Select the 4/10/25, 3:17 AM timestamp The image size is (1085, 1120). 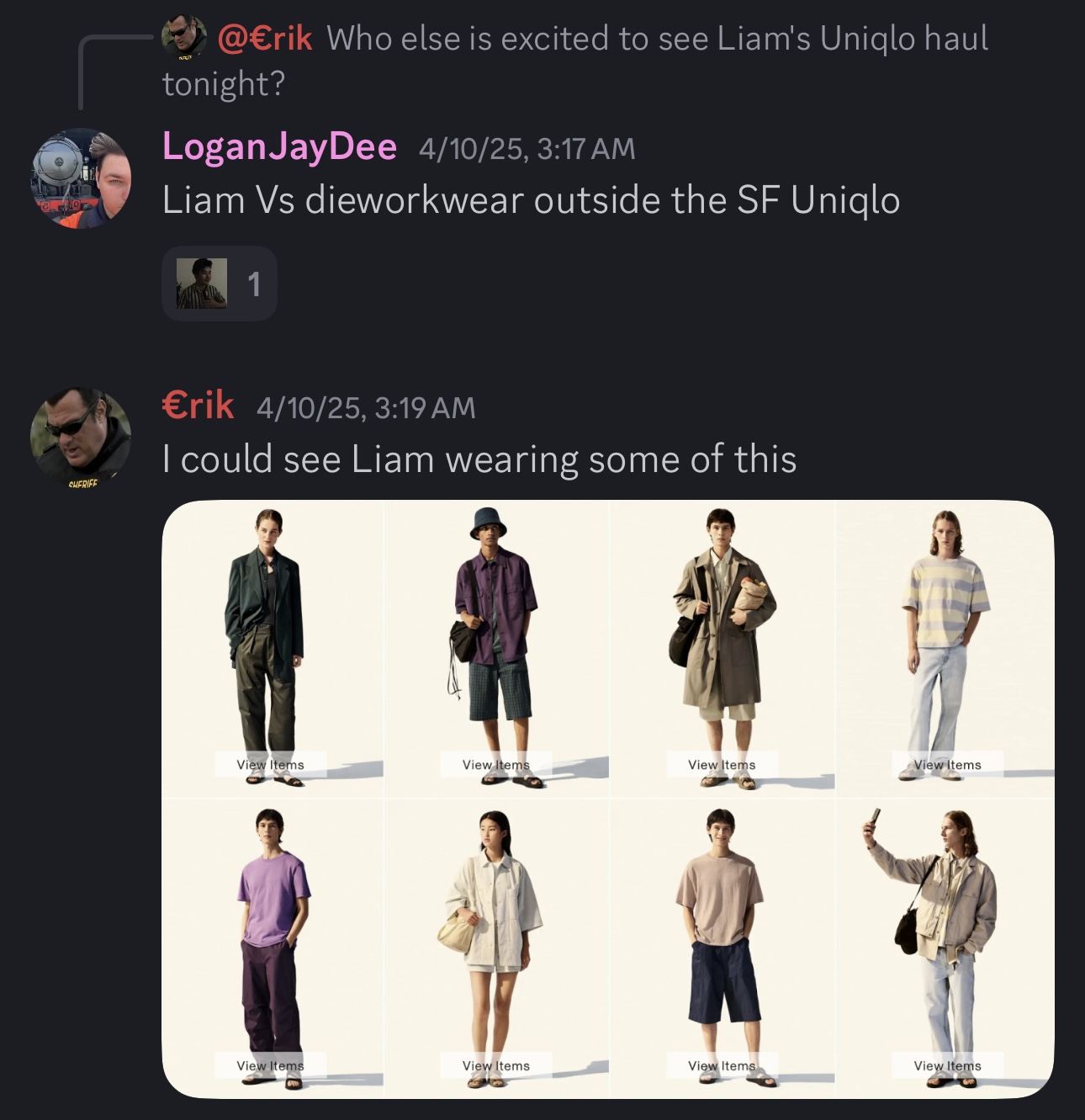pos(527,149)
